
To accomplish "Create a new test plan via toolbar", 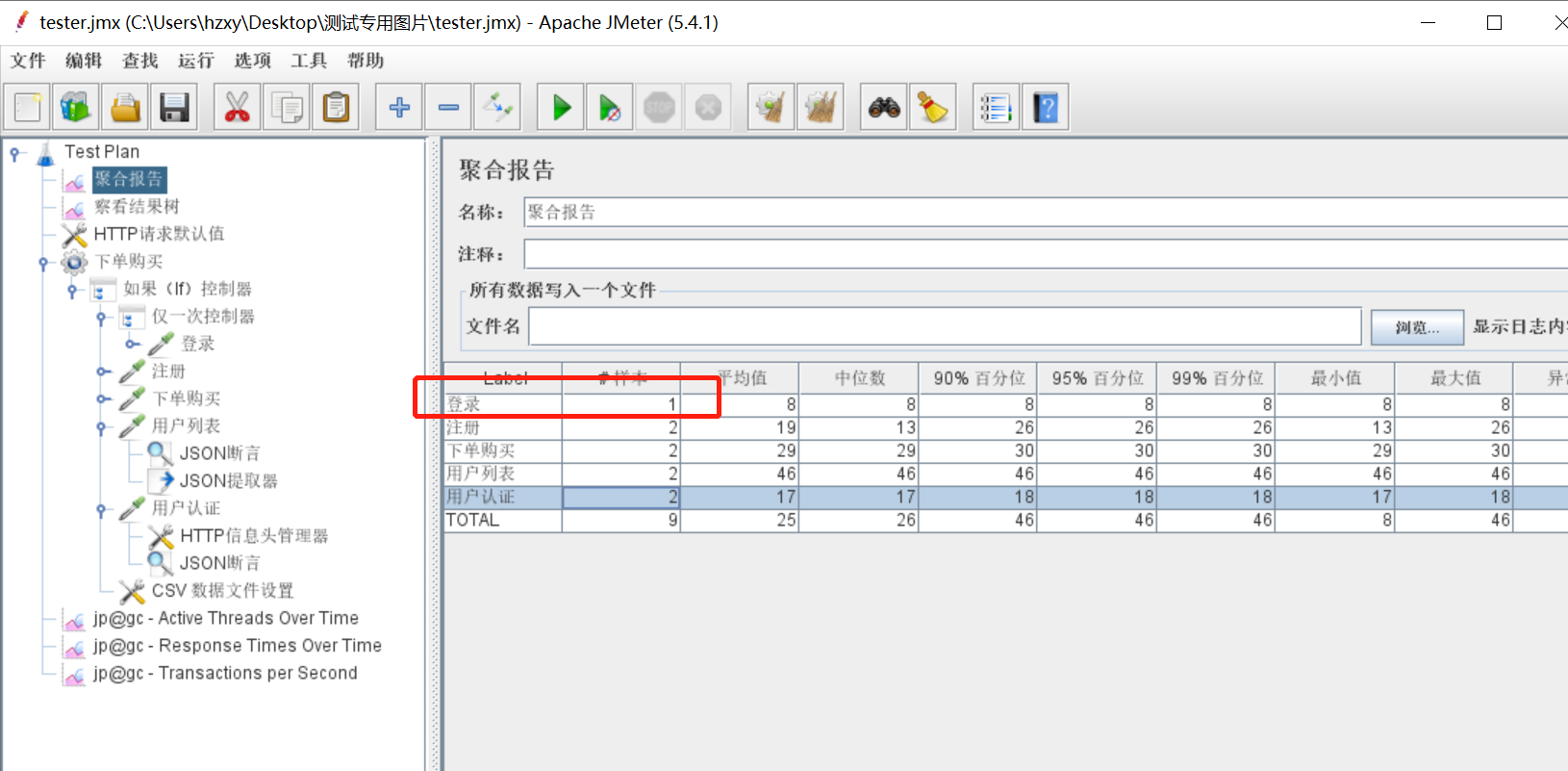I will [28, 107].
